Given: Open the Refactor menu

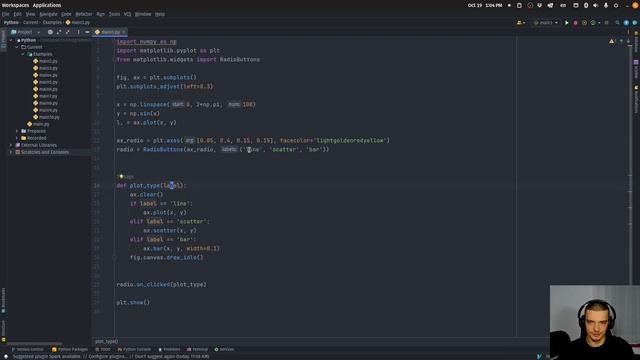Looking at the screenshot, I should coord(84,14).
